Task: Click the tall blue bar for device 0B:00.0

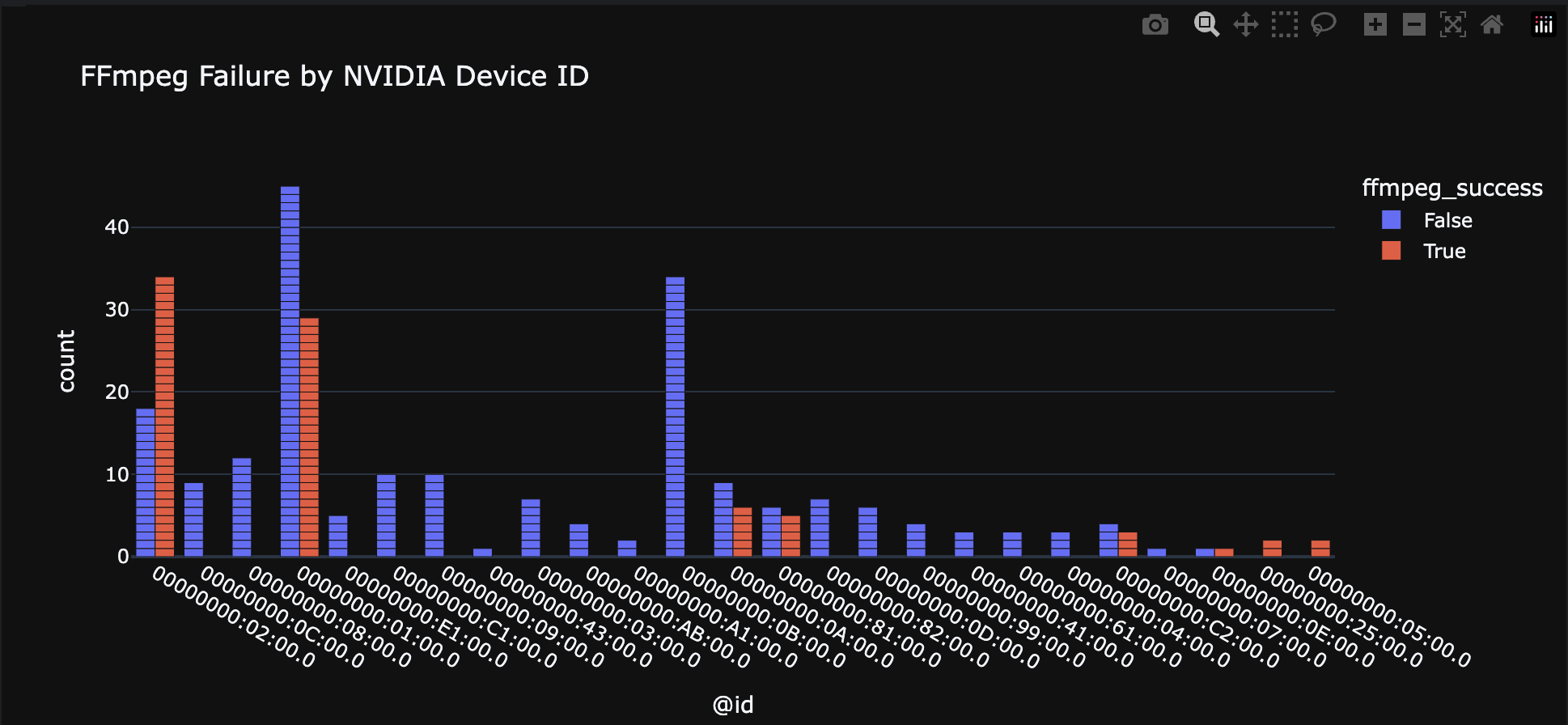Action: (x=675, y=417)
